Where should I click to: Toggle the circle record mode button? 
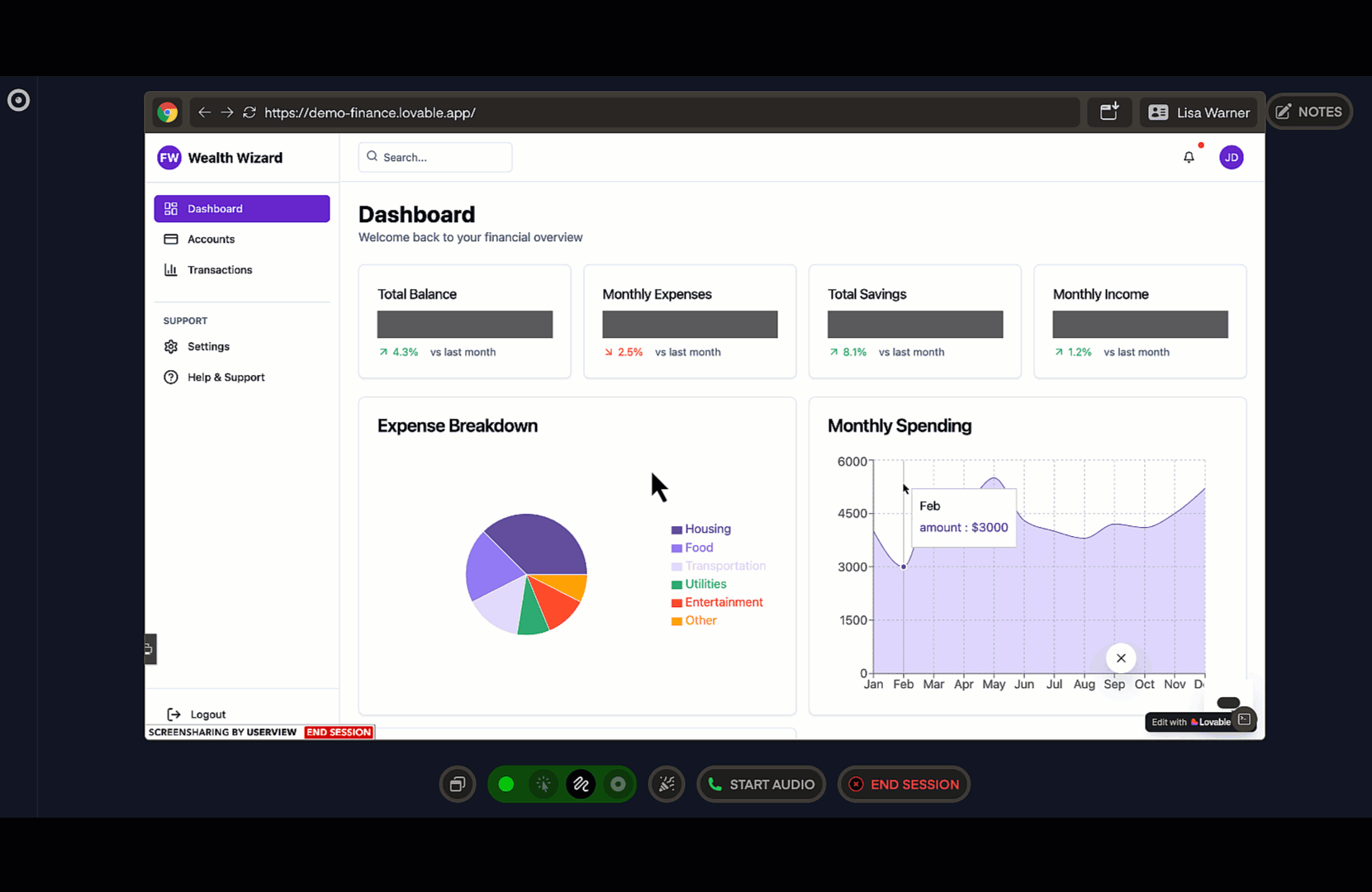(x=618, y=785)
